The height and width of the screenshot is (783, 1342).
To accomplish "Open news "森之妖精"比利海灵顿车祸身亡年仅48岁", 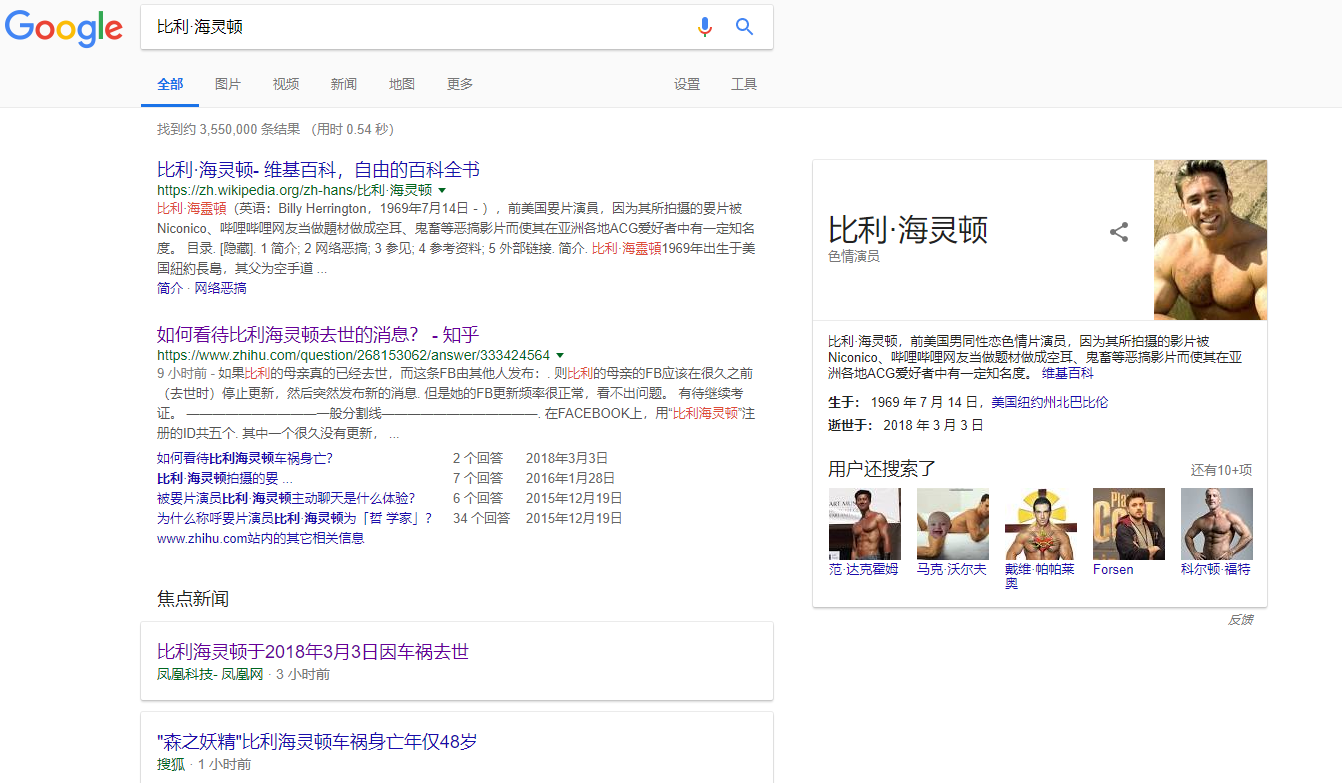I will coord(317,742).
